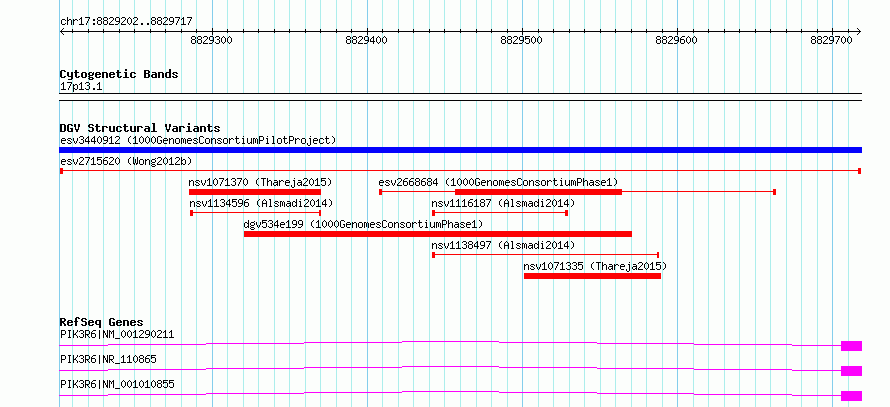890x407 pixels.
Task: Click the thick esv2668684 variant bar
Action: (538, 192)
